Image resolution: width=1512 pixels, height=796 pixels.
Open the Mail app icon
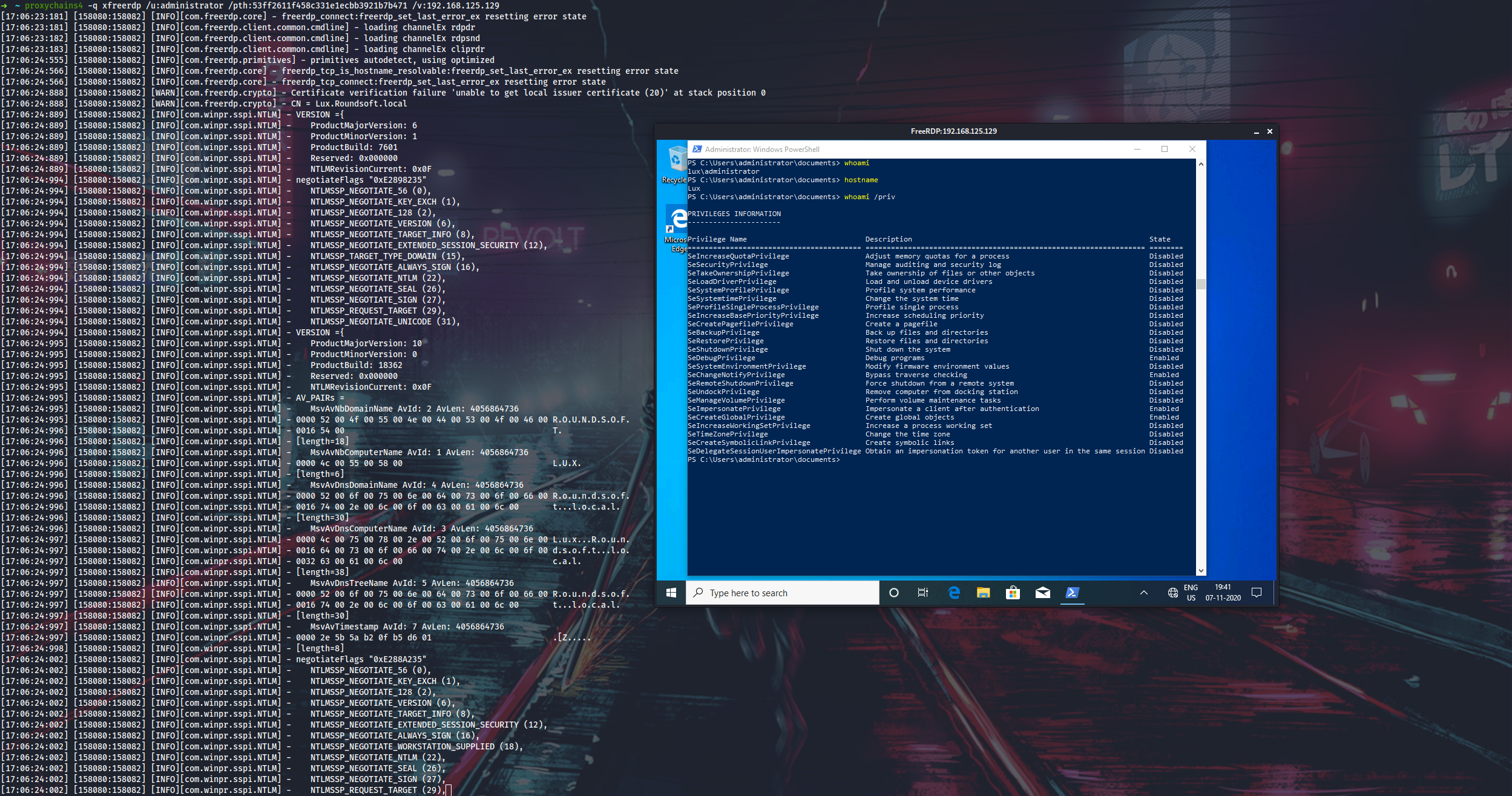[1042, 593]
